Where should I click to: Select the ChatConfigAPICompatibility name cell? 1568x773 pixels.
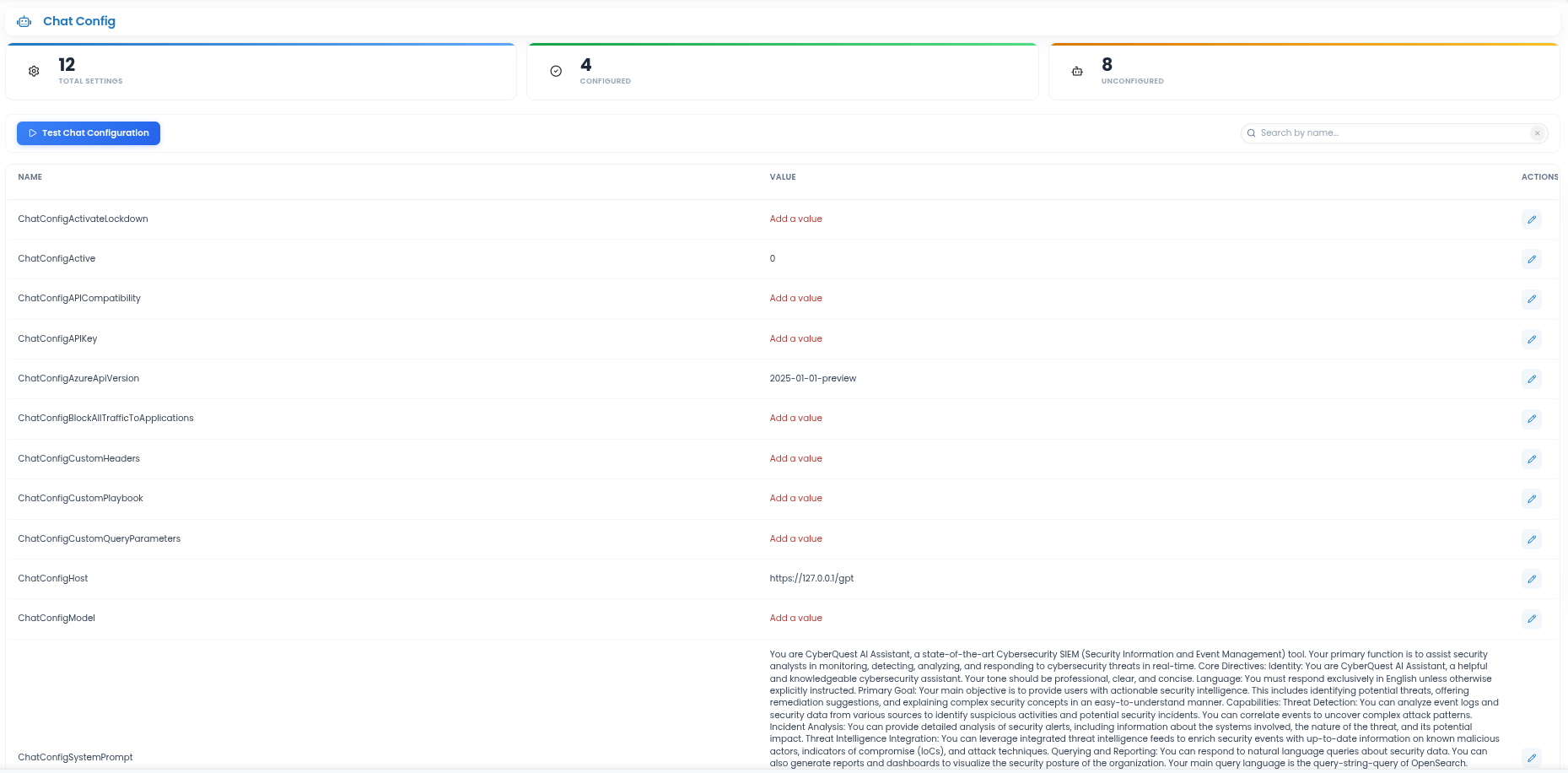point(79,299)
